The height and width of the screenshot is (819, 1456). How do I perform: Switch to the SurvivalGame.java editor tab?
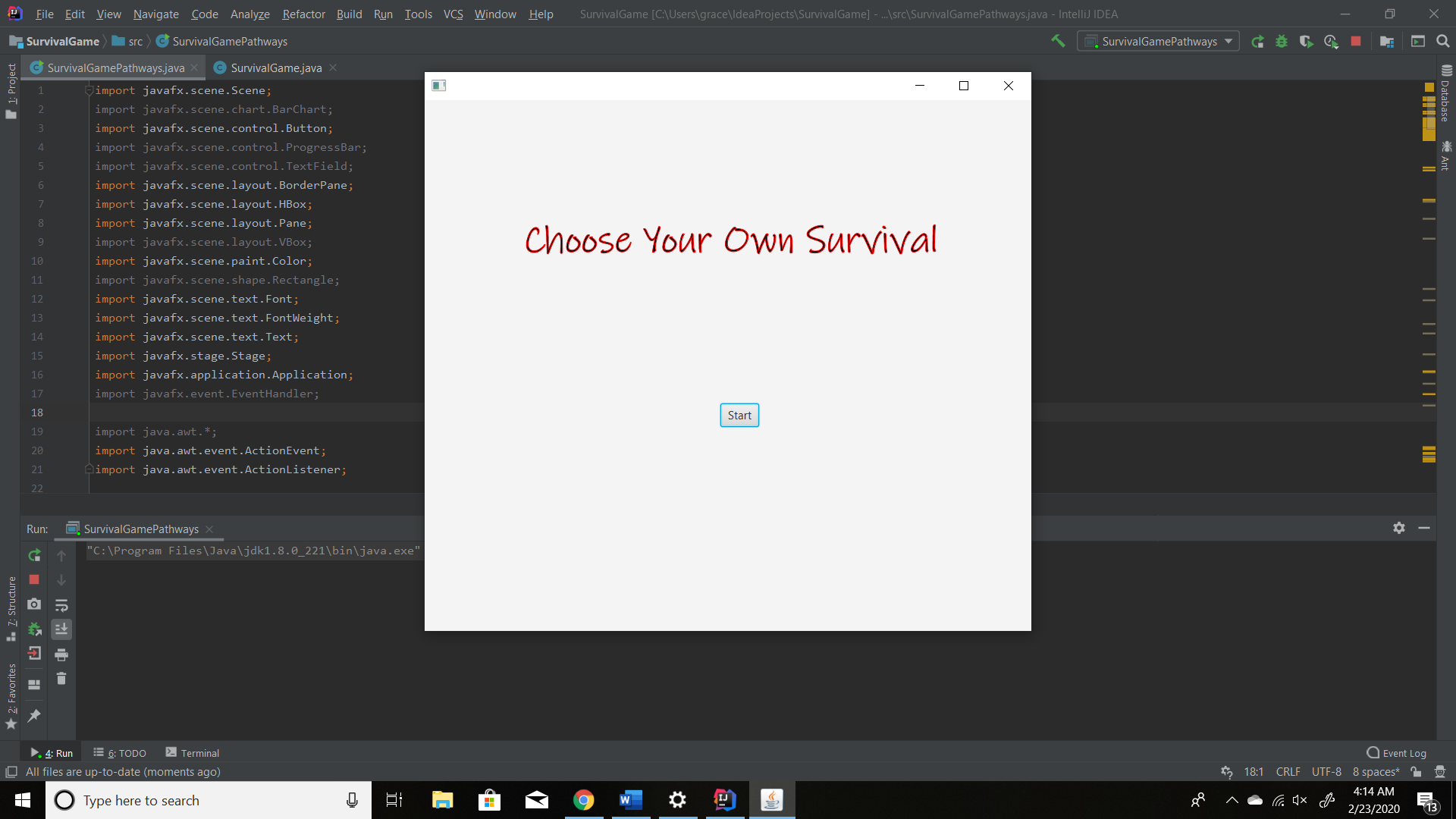click(x=276, y=67)
